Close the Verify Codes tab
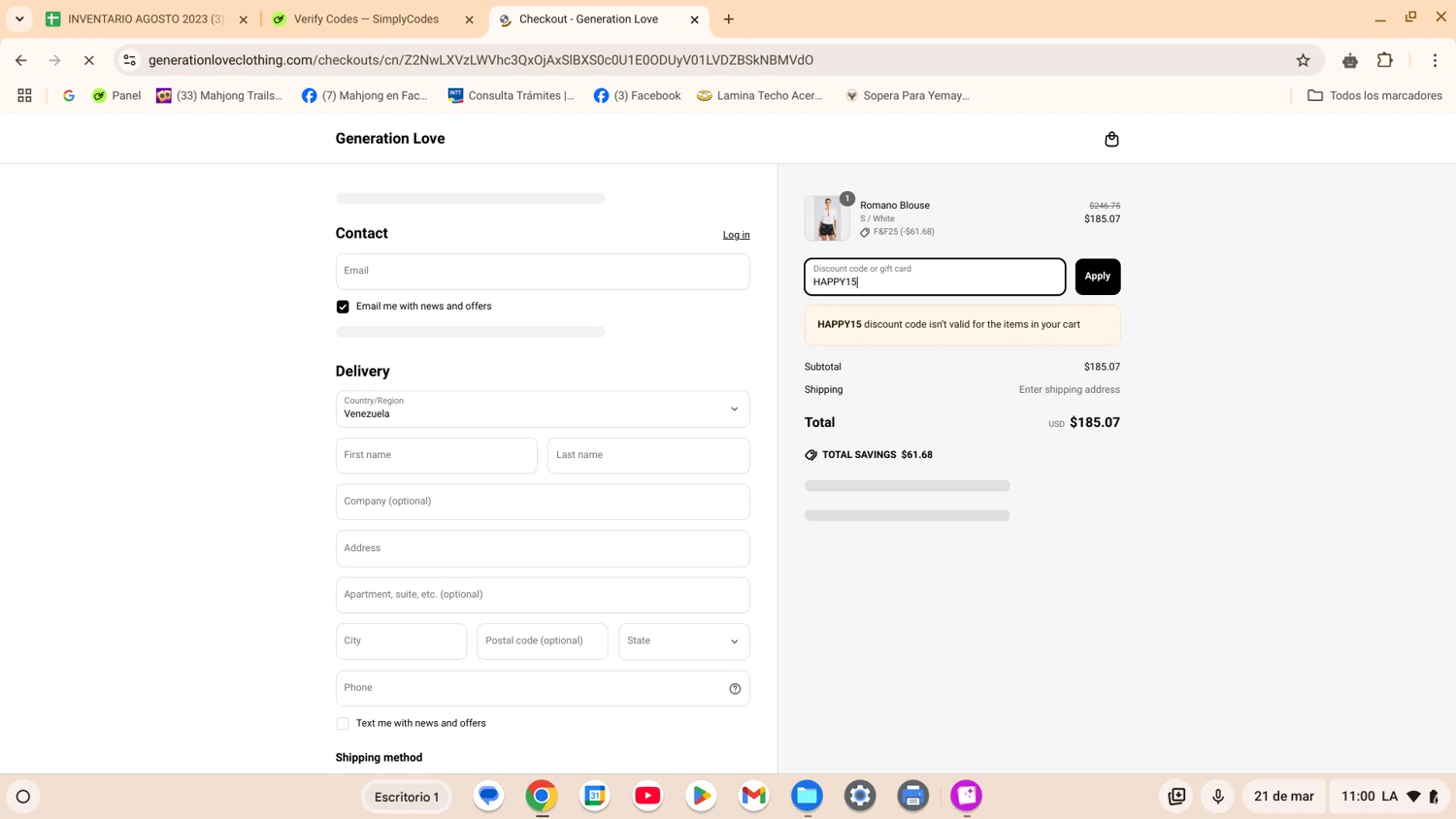1456x819 pixels. click(x=470, y=19)
